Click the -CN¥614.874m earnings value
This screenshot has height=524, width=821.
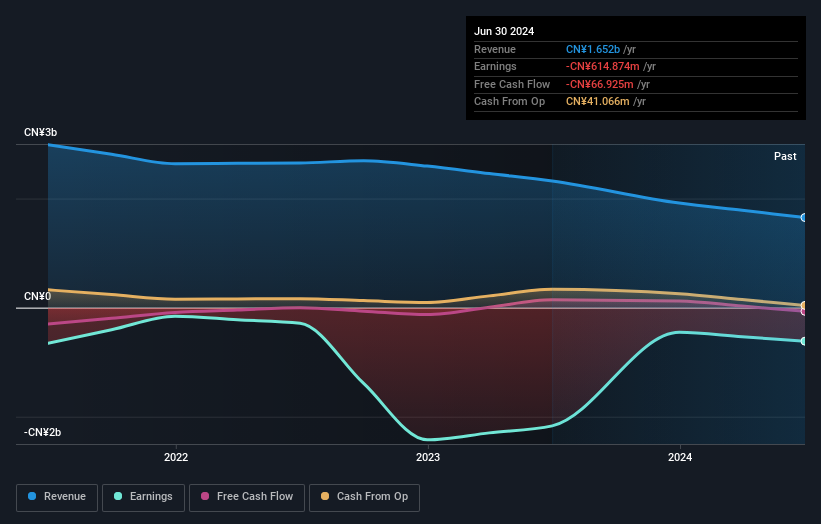coord(602,66)
